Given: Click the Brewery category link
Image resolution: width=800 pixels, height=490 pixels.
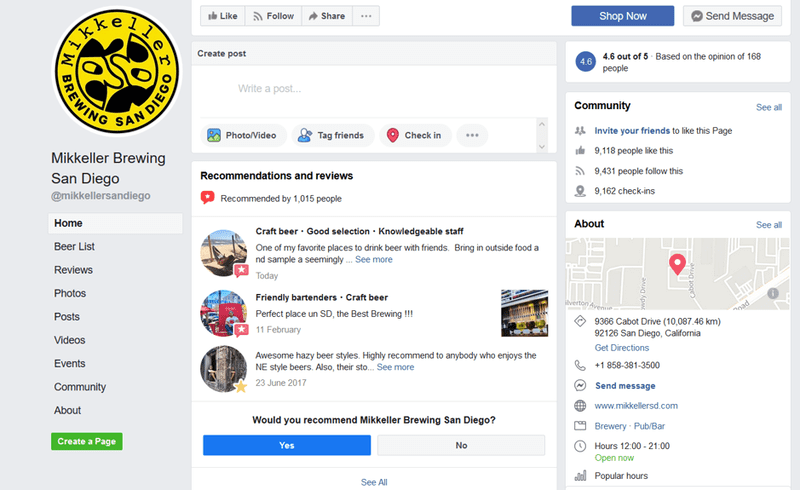Looking at the screenshot, I should pos(610,426).
